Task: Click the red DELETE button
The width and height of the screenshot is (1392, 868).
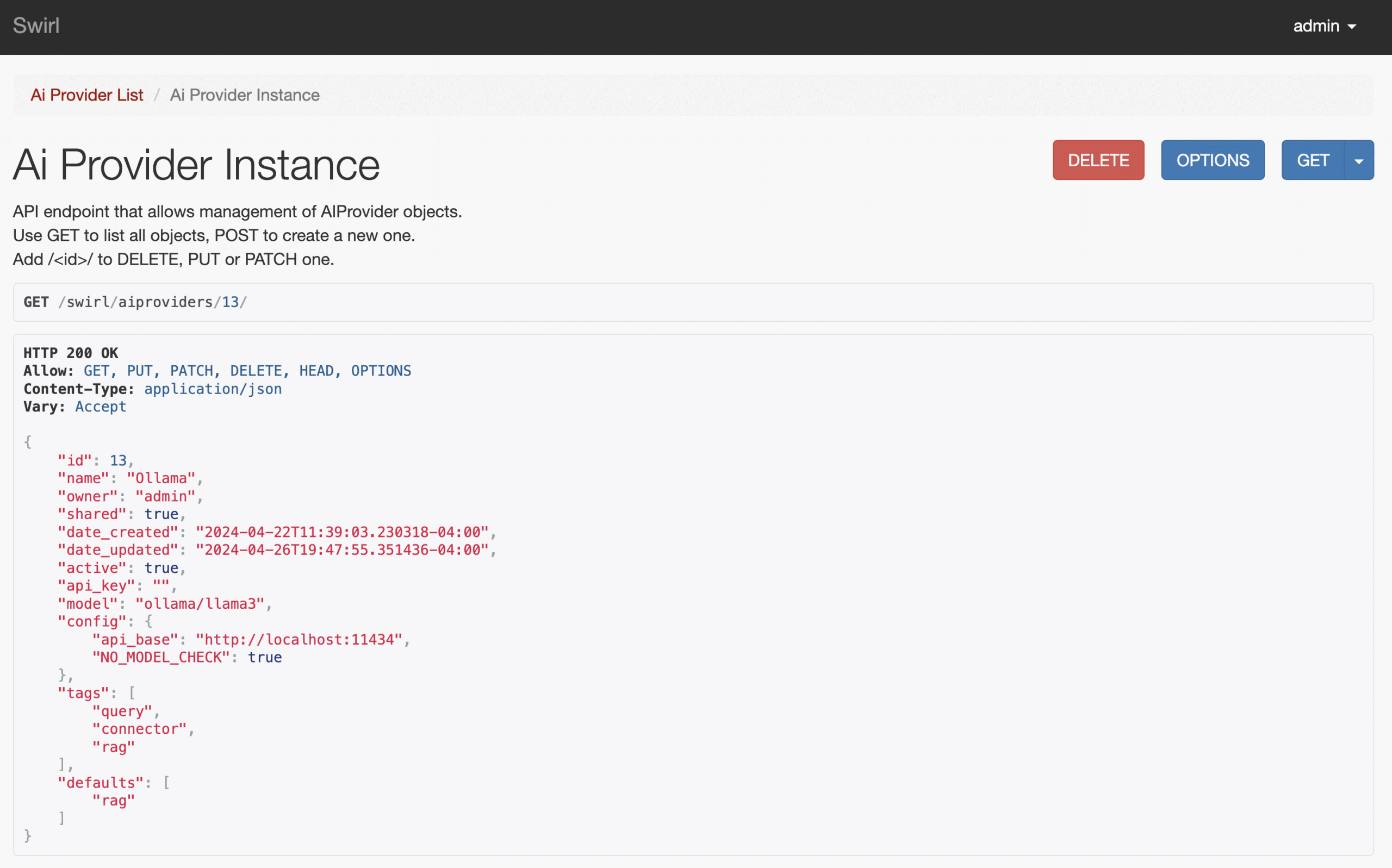Action: [x=1098, y=160]
